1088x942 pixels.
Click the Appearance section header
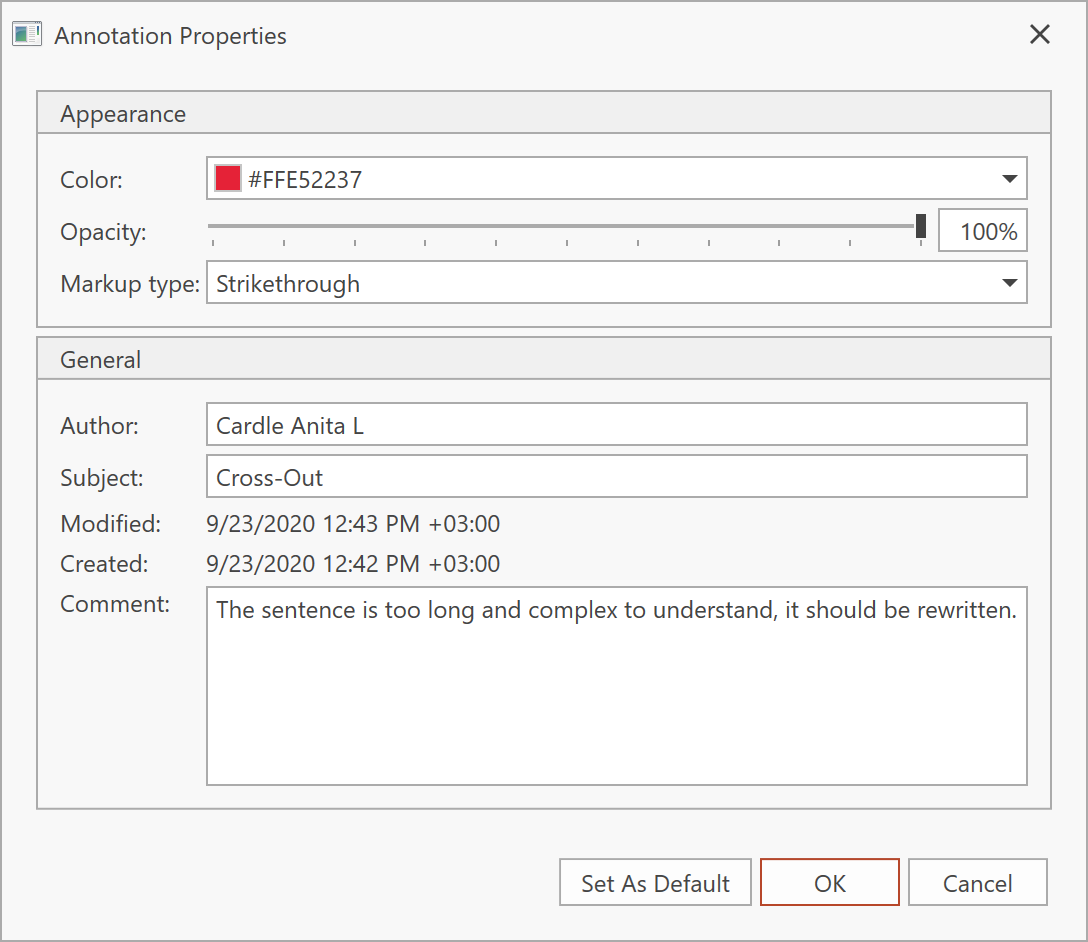[123, 114]
